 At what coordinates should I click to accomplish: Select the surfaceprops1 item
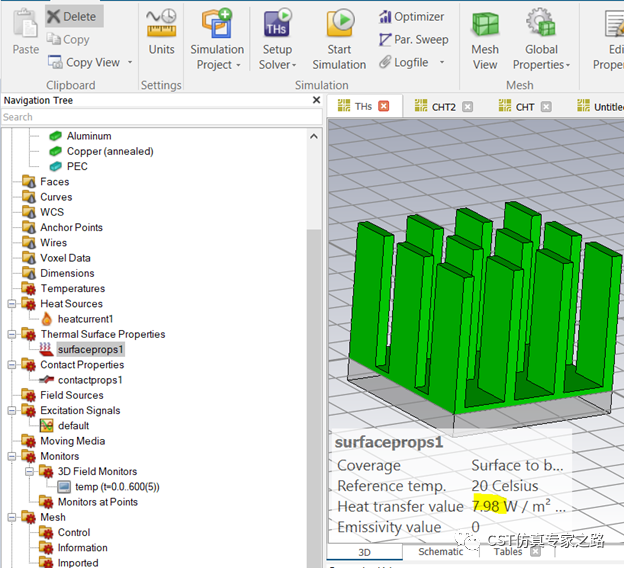pyautogui.click(x=82, y=349)
